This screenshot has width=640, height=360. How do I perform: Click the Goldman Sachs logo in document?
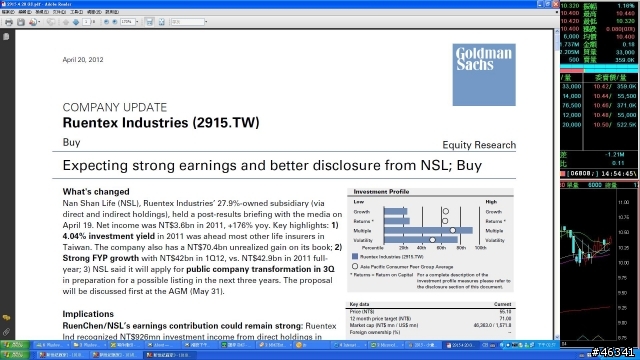click(484, 75)
